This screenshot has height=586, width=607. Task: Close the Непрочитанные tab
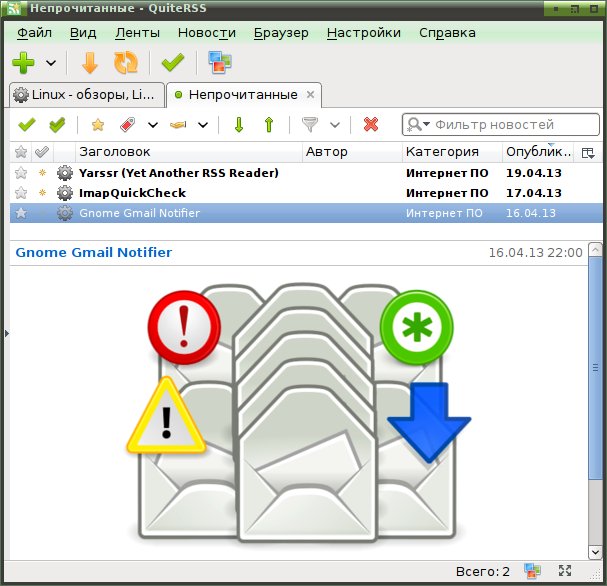click(x=310, y=95)
